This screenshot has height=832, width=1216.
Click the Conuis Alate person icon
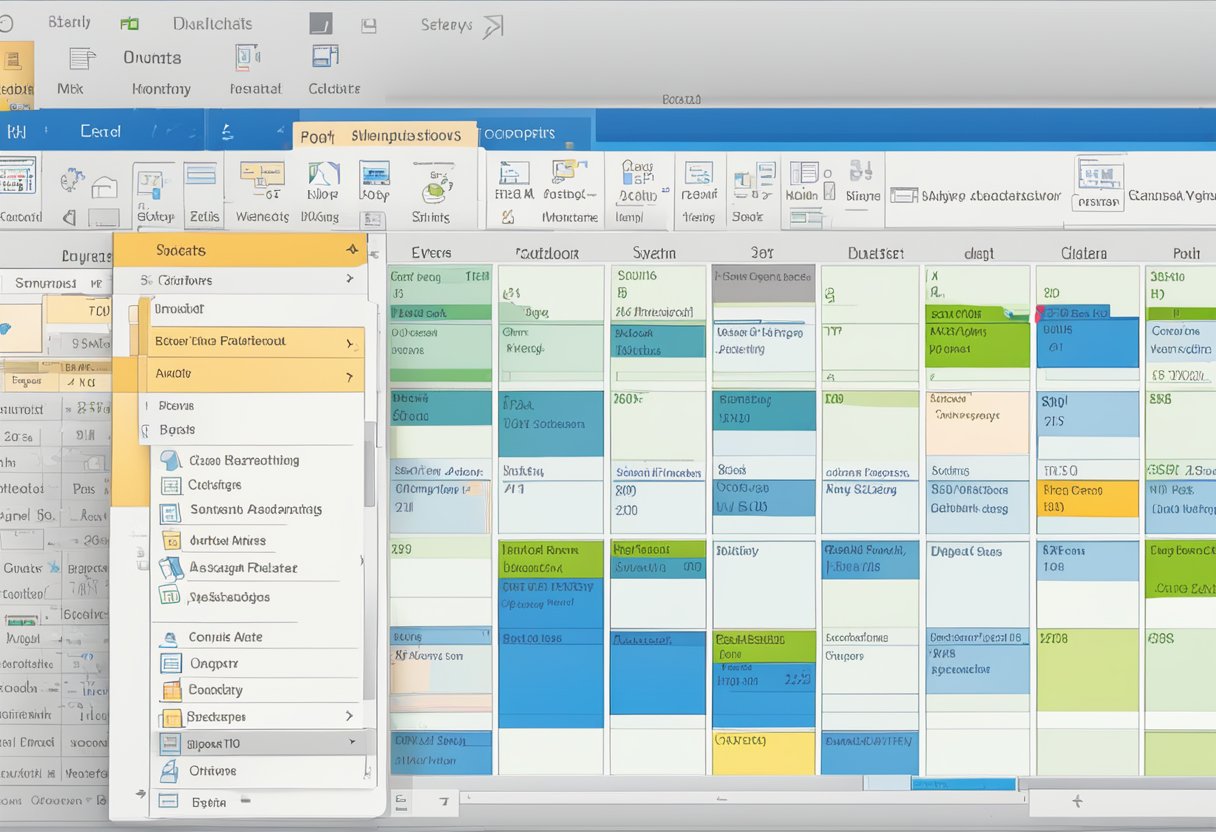(x=171, y=637)
